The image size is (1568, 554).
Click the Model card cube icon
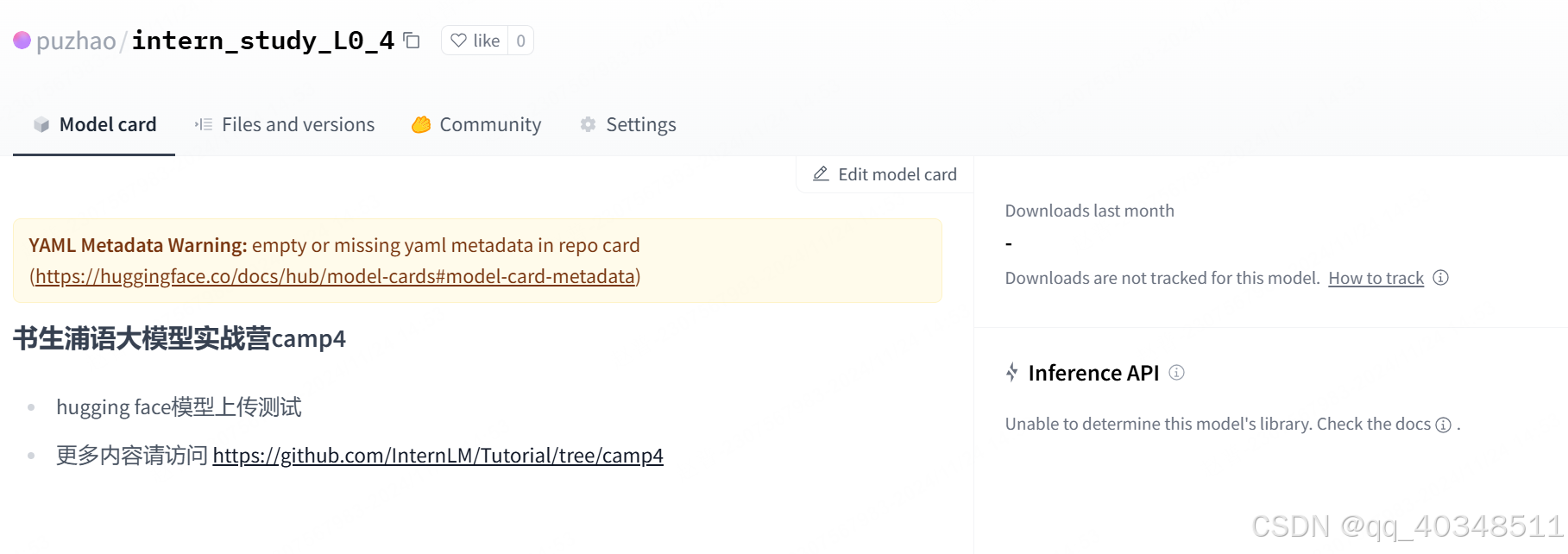point(41,125)
